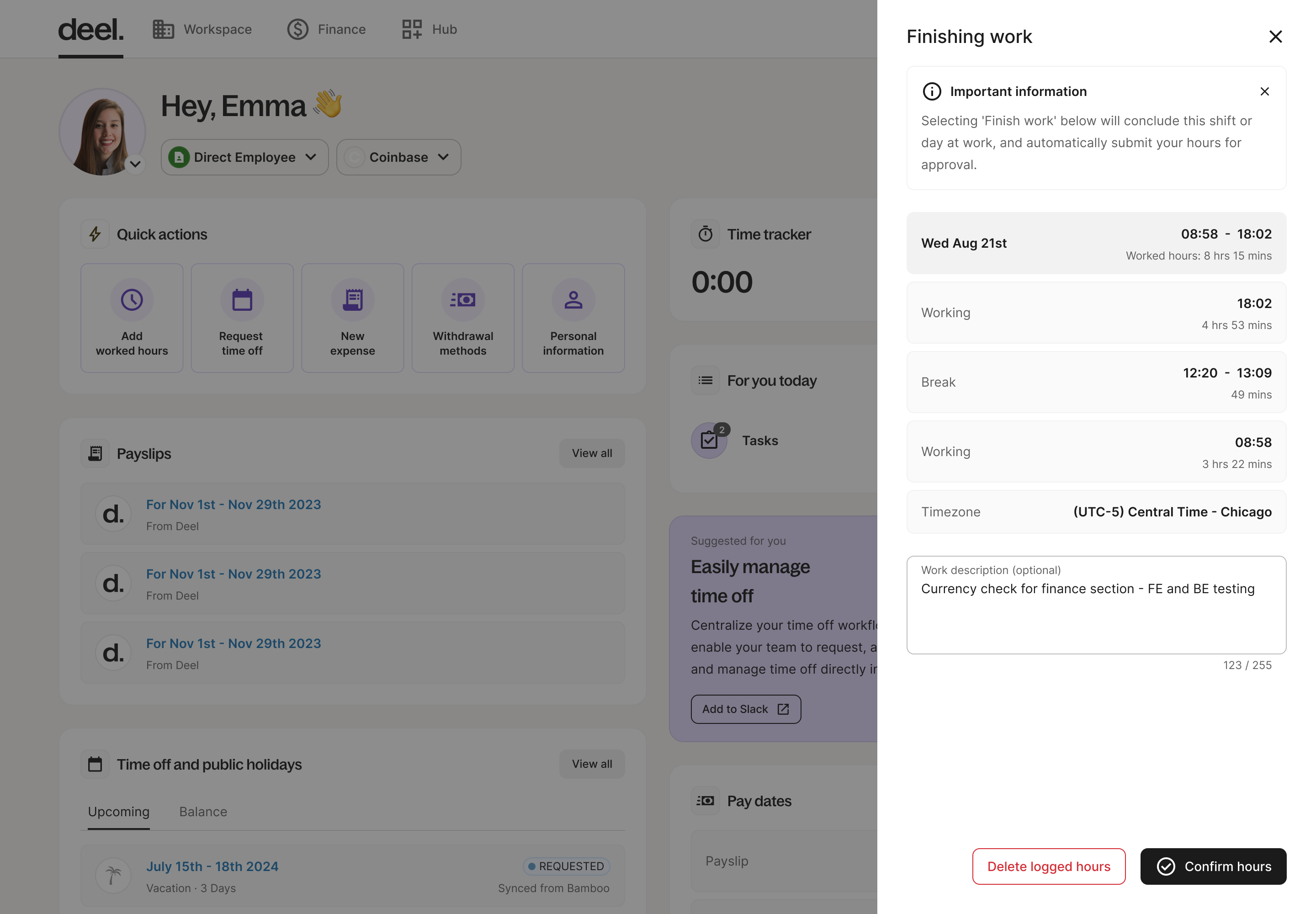
Task: Click the For you today list icon
Action: pyautogui.click(x=705, y=381)
